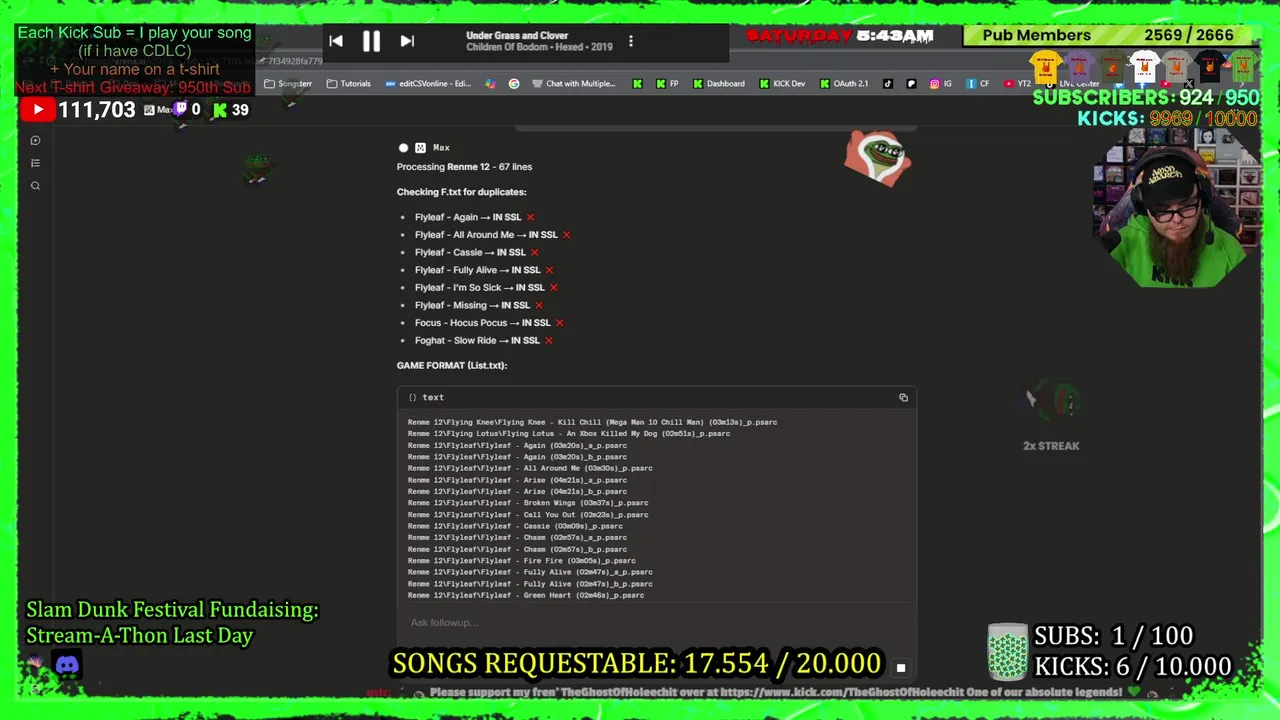Click the 'text' code block language label
Image resolution: width=1280 pixels, height=720 pixels.
pyautogui.click(x=432, y=398)
